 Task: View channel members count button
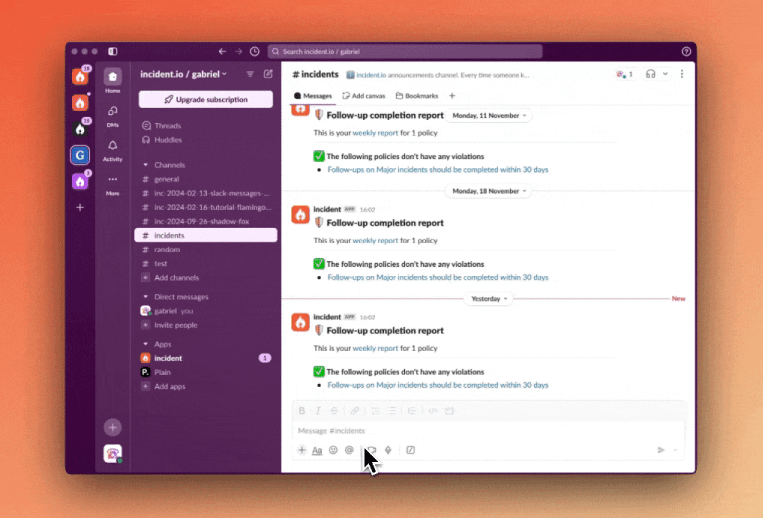point(625,74)
